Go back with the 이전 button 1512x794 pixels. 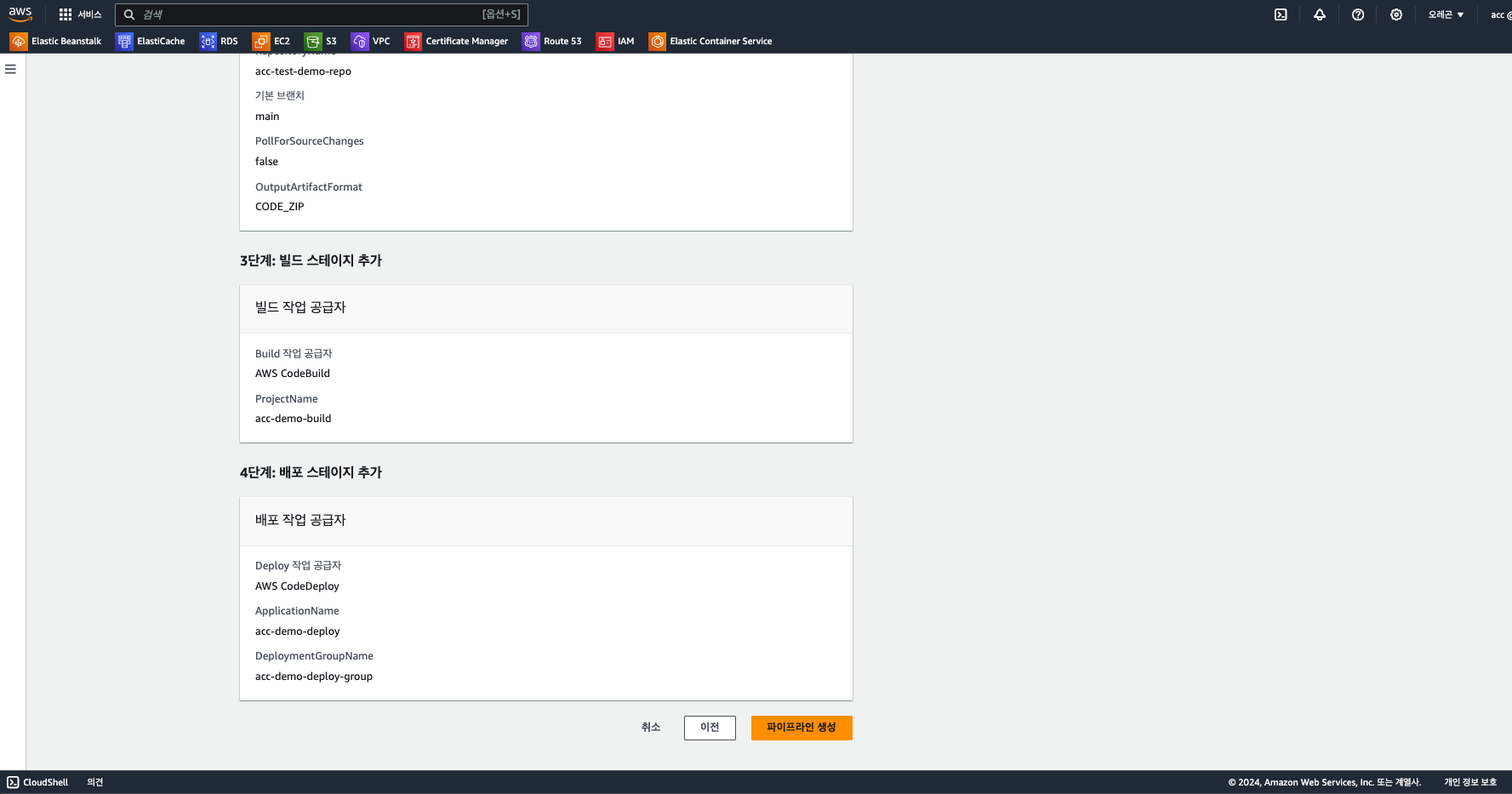pos(710,728)
